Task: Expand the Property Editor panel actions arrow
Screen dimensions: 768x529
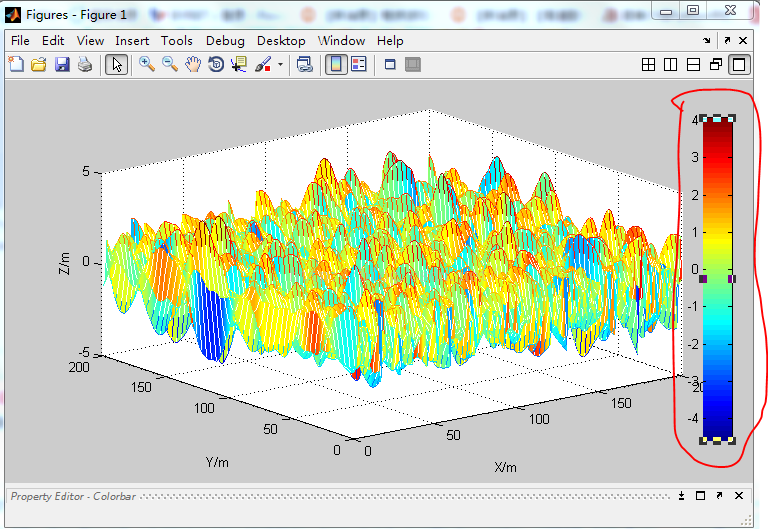Action: pyautogui.click(x=681, y=496)
